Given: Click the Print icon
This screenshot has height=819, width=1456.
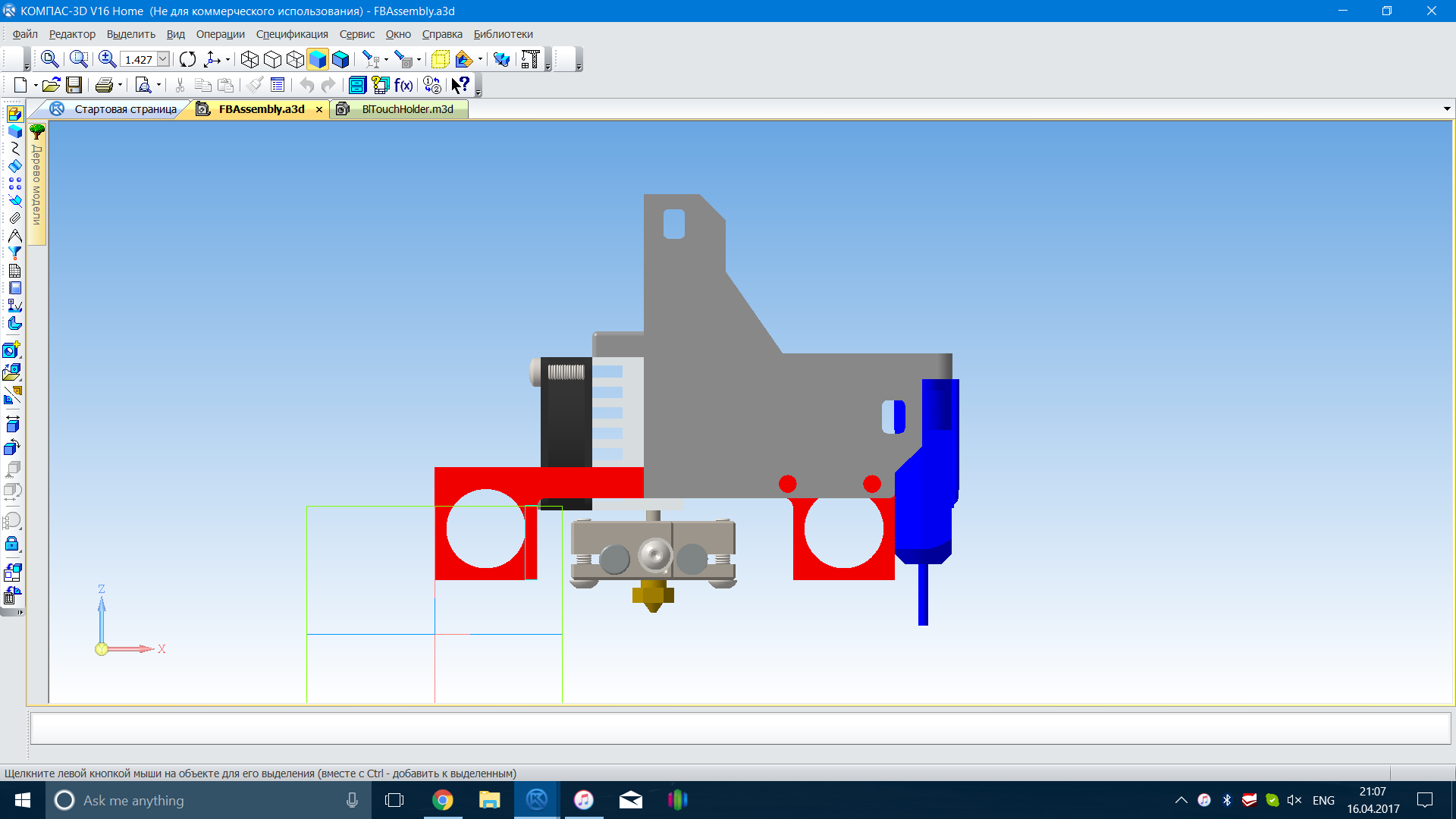Looking at the screenshot, I should (x=104, y=85).
